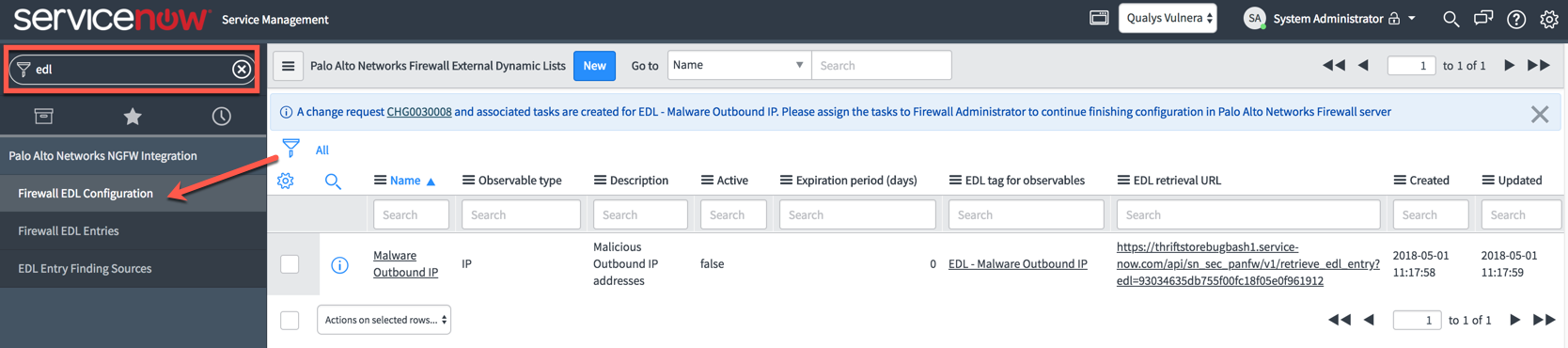This screenshot has width=1568, height=348.
Task: Click the Observable type column search field
Action: click(521, 214)
